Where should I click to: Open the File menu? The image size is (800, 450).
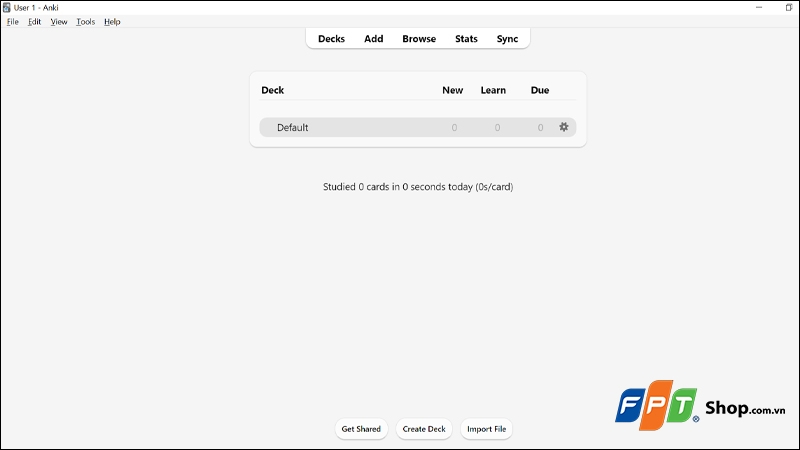click(12, 21)
